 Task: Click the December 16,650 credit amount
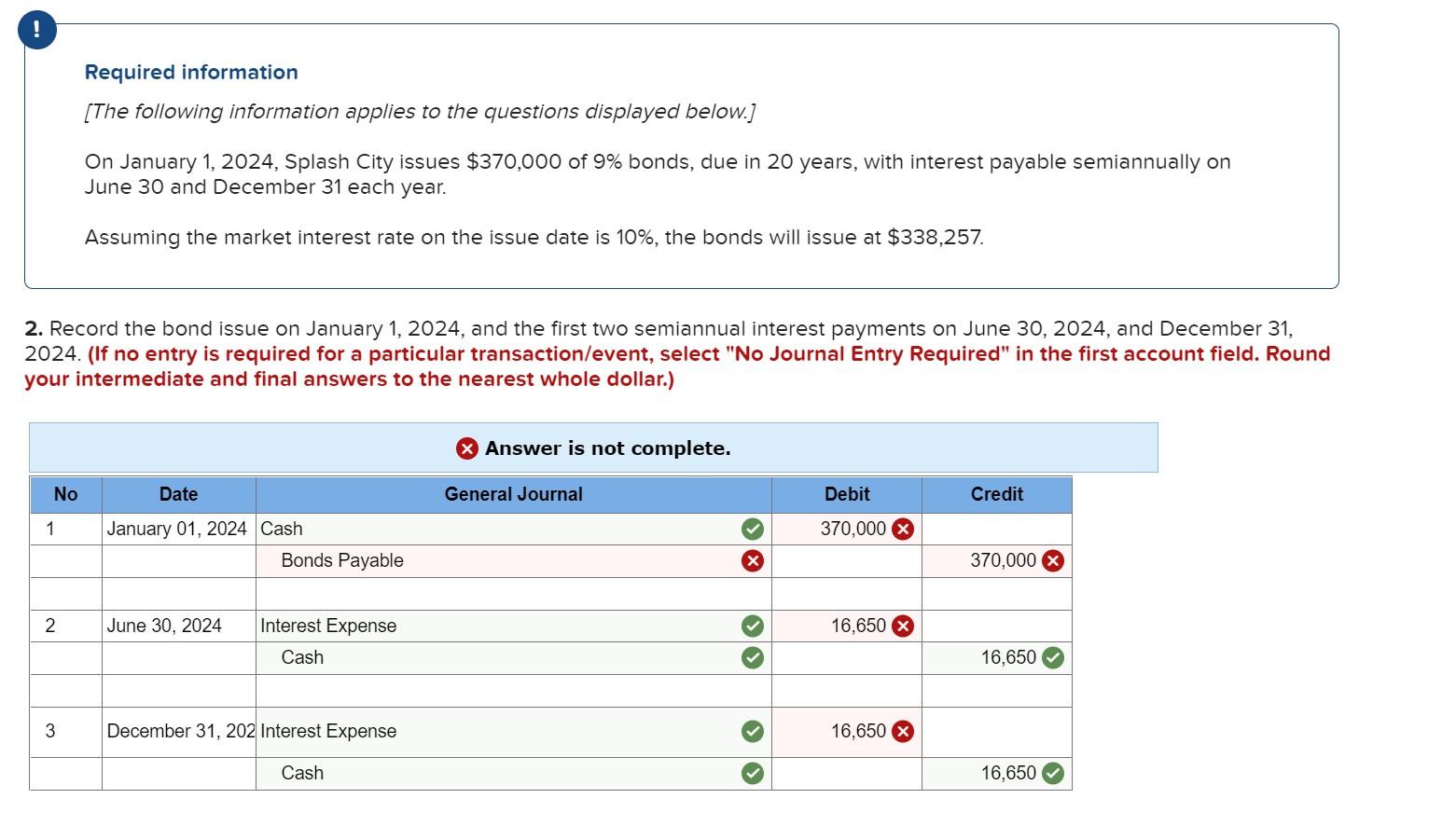pos(1008,773)
